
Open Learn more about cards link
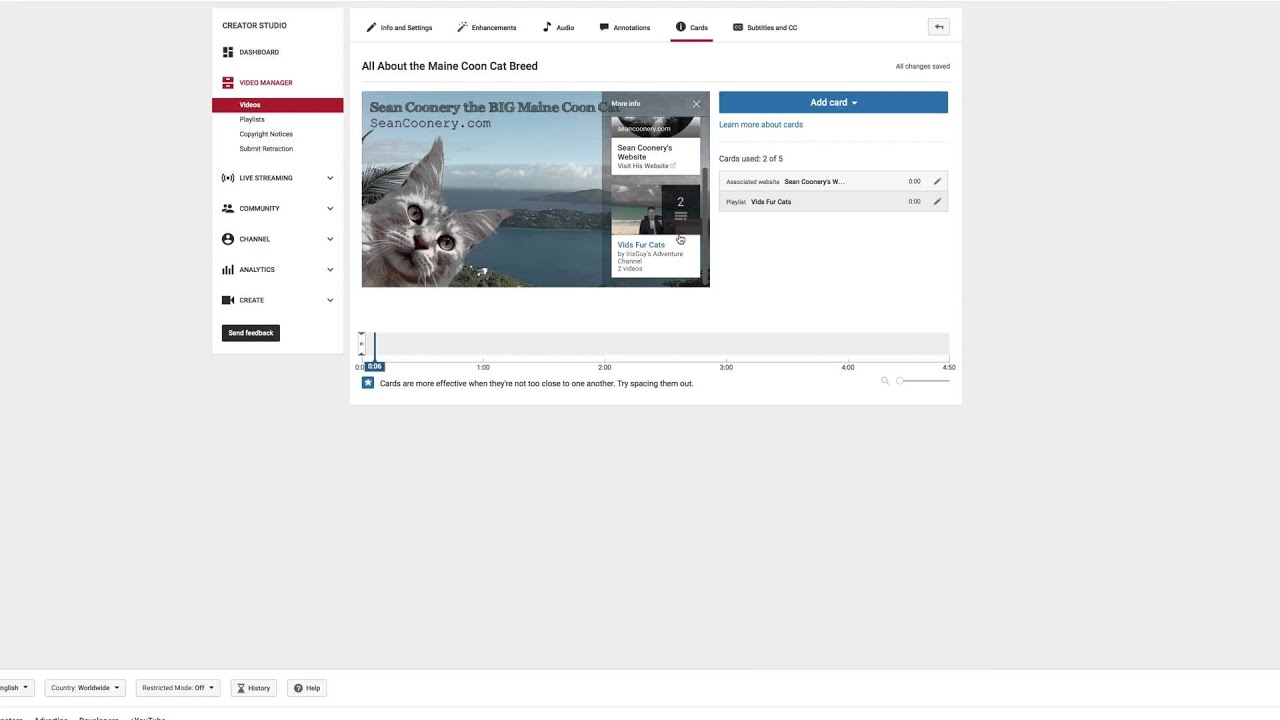(x=761, y=125)
